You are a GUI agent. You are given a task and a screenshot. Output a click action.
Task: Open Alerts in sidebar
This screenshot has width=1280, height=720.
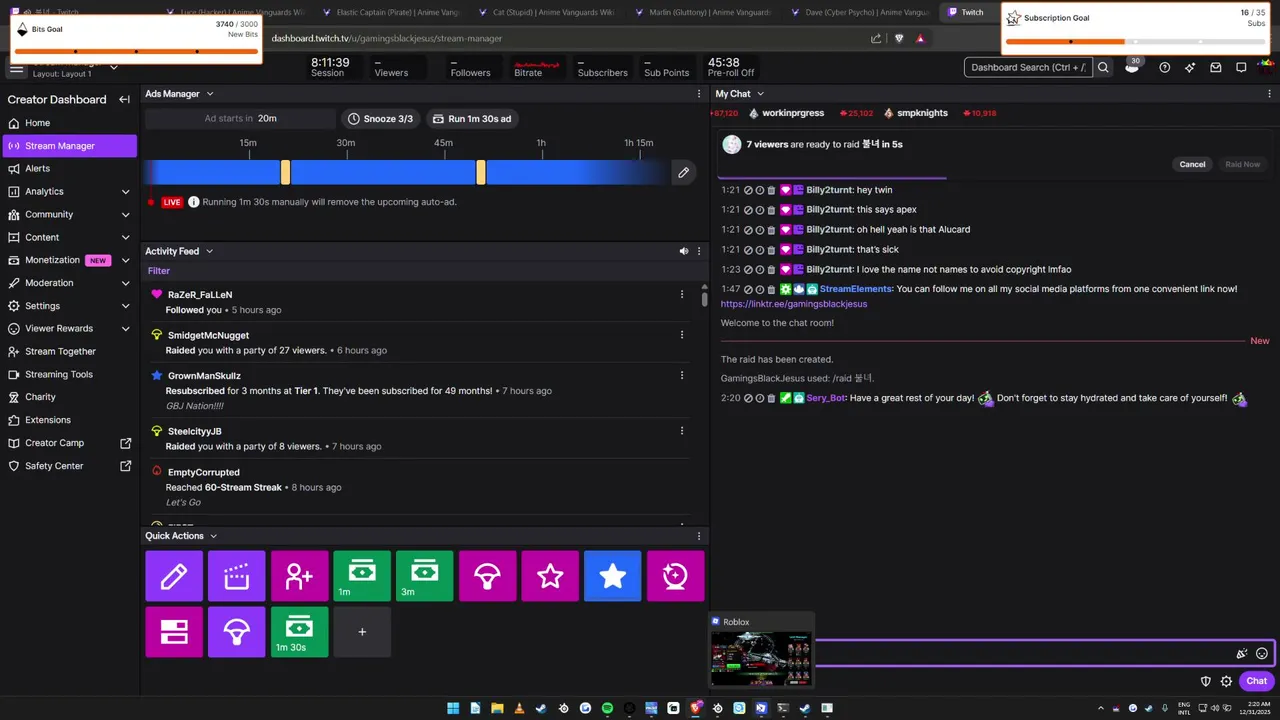pos(68,168)
